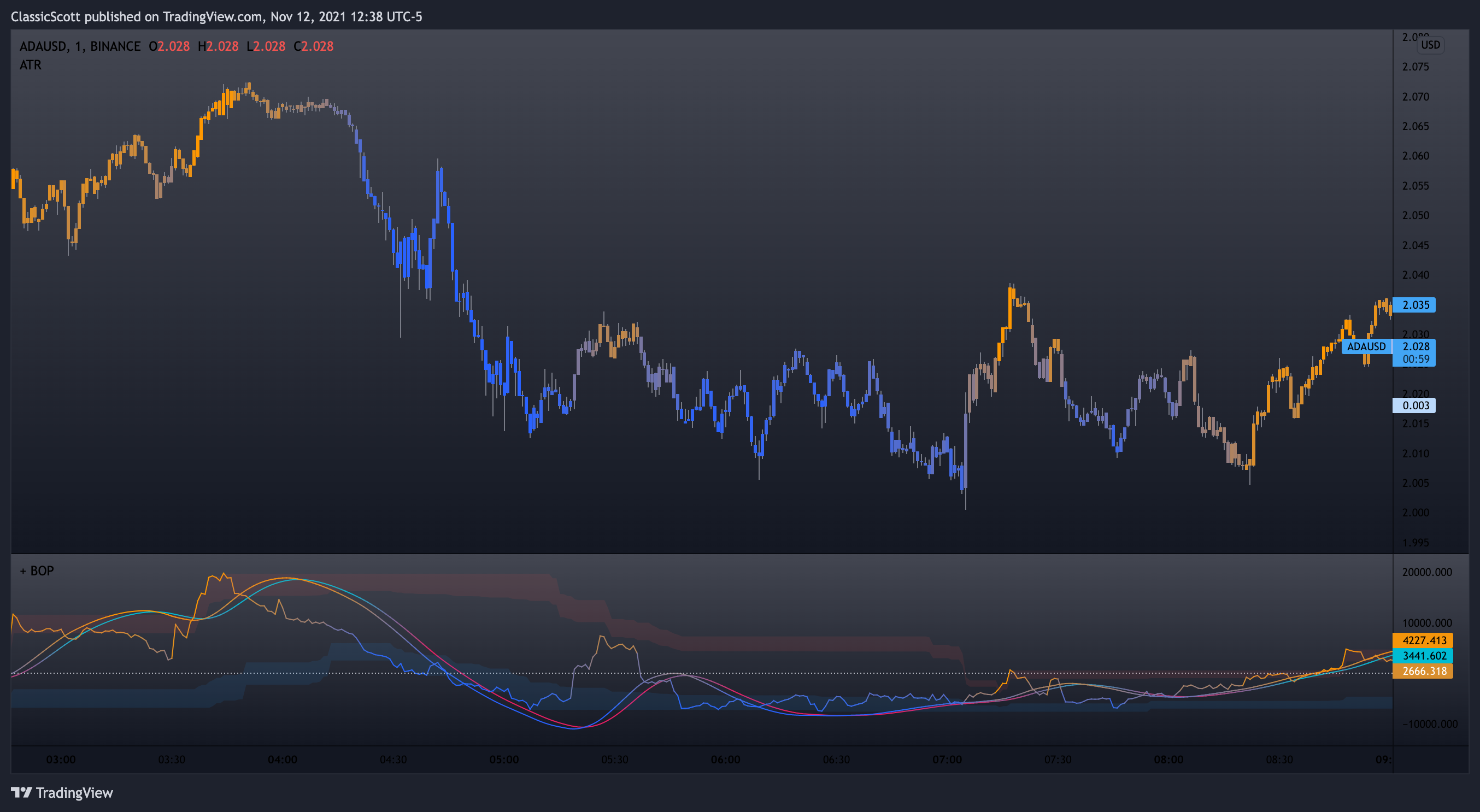This screenshot has height=812, width=1480.
Task: Click the 2.055 price scale label
Action: click(1416, 185)
